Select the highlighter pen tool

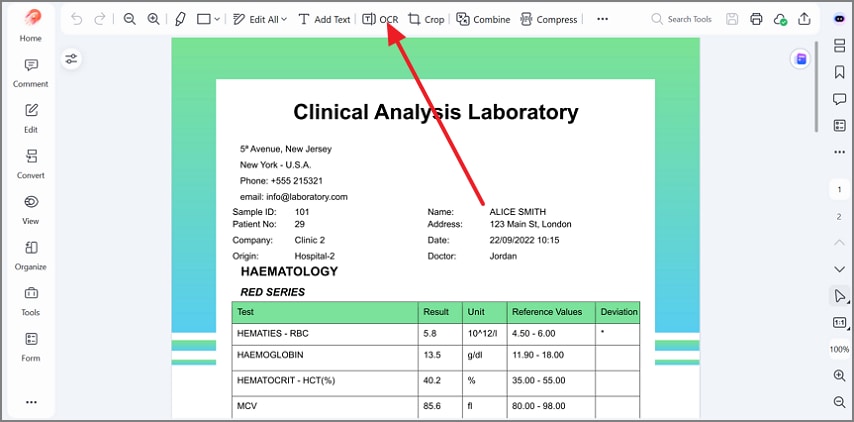(x=180, y=19)
